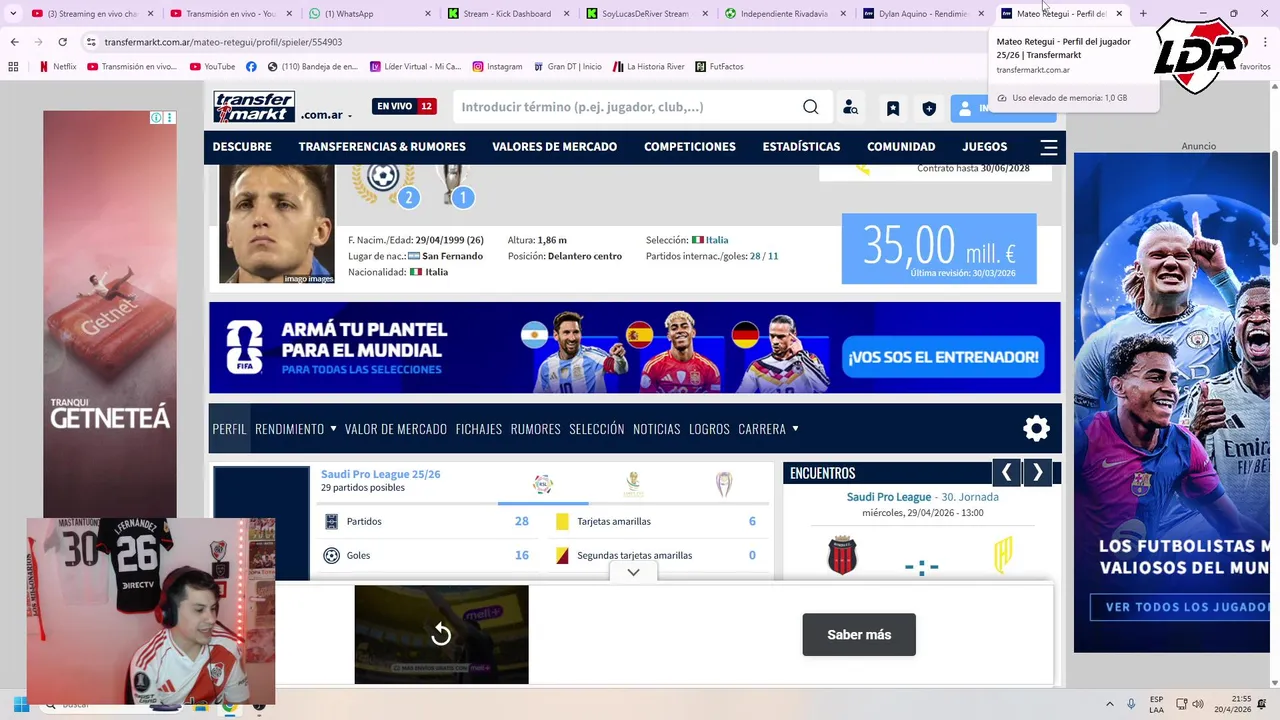The height and width of the screenshot is (720, 1280).
Task: Click the Saber más button
Action: tap(859, 635)
